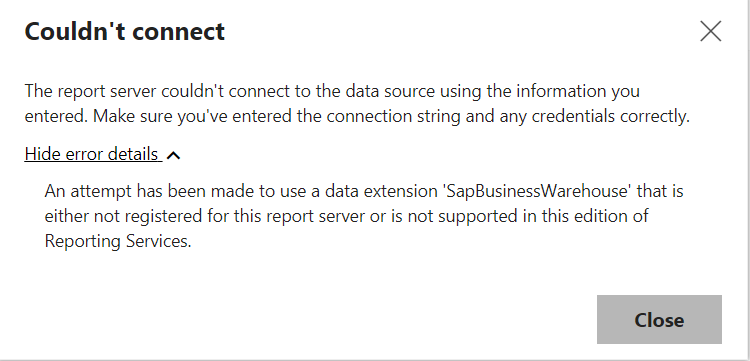750x361 pixels.
Task: Click the Hide error details link
Action: pyautogui.click(x=93, y=154)
